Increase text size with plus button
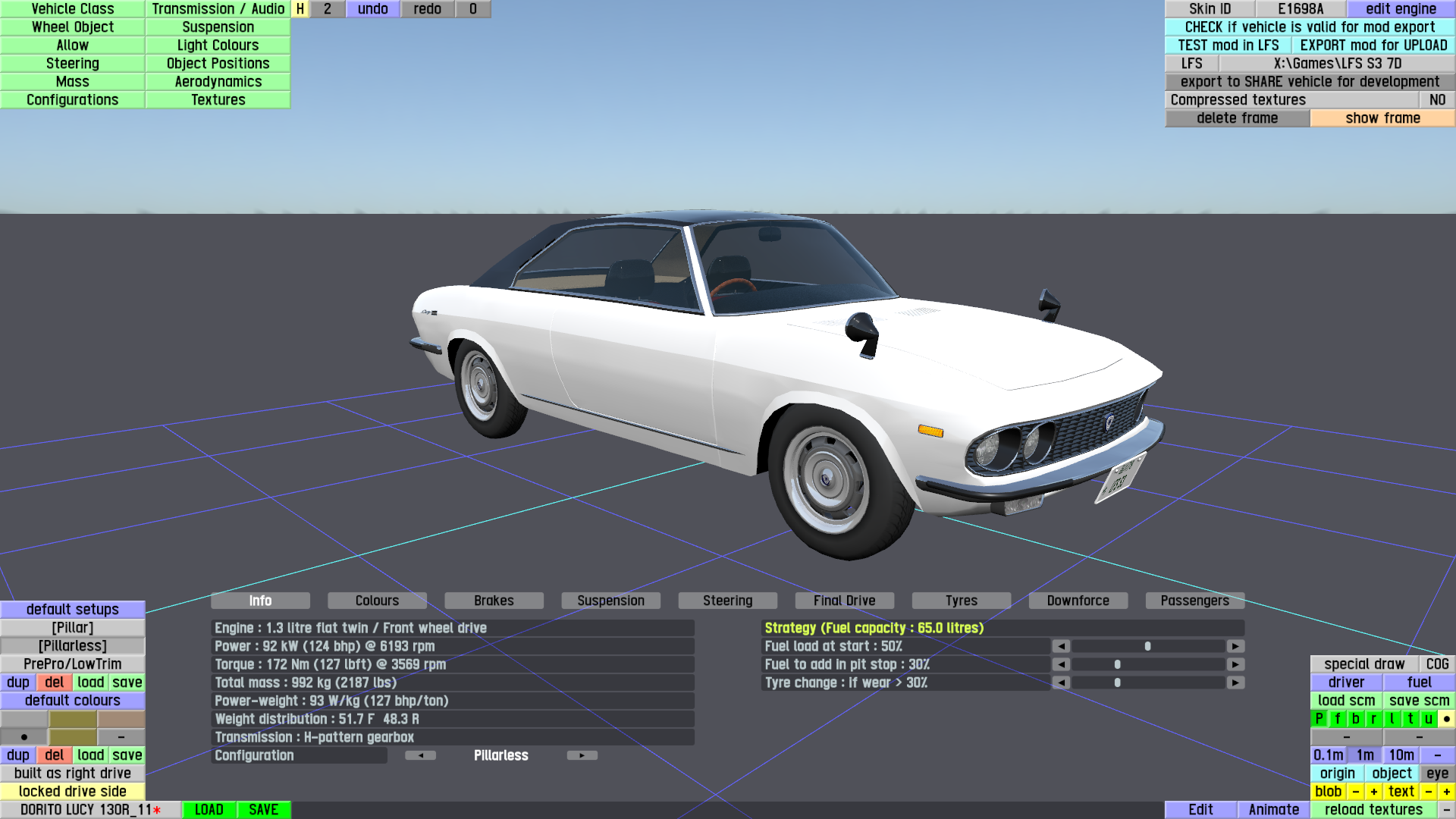 1446,792
